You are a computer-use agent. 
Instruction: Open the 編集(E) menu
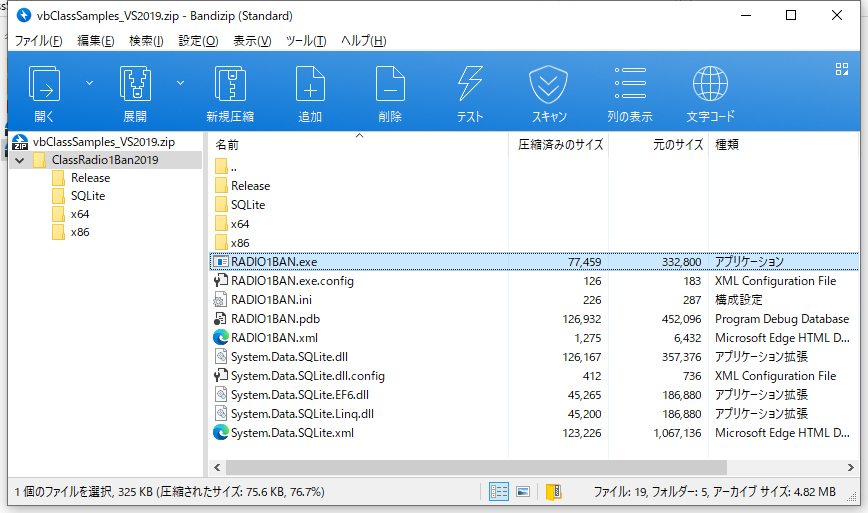point(95,40)
